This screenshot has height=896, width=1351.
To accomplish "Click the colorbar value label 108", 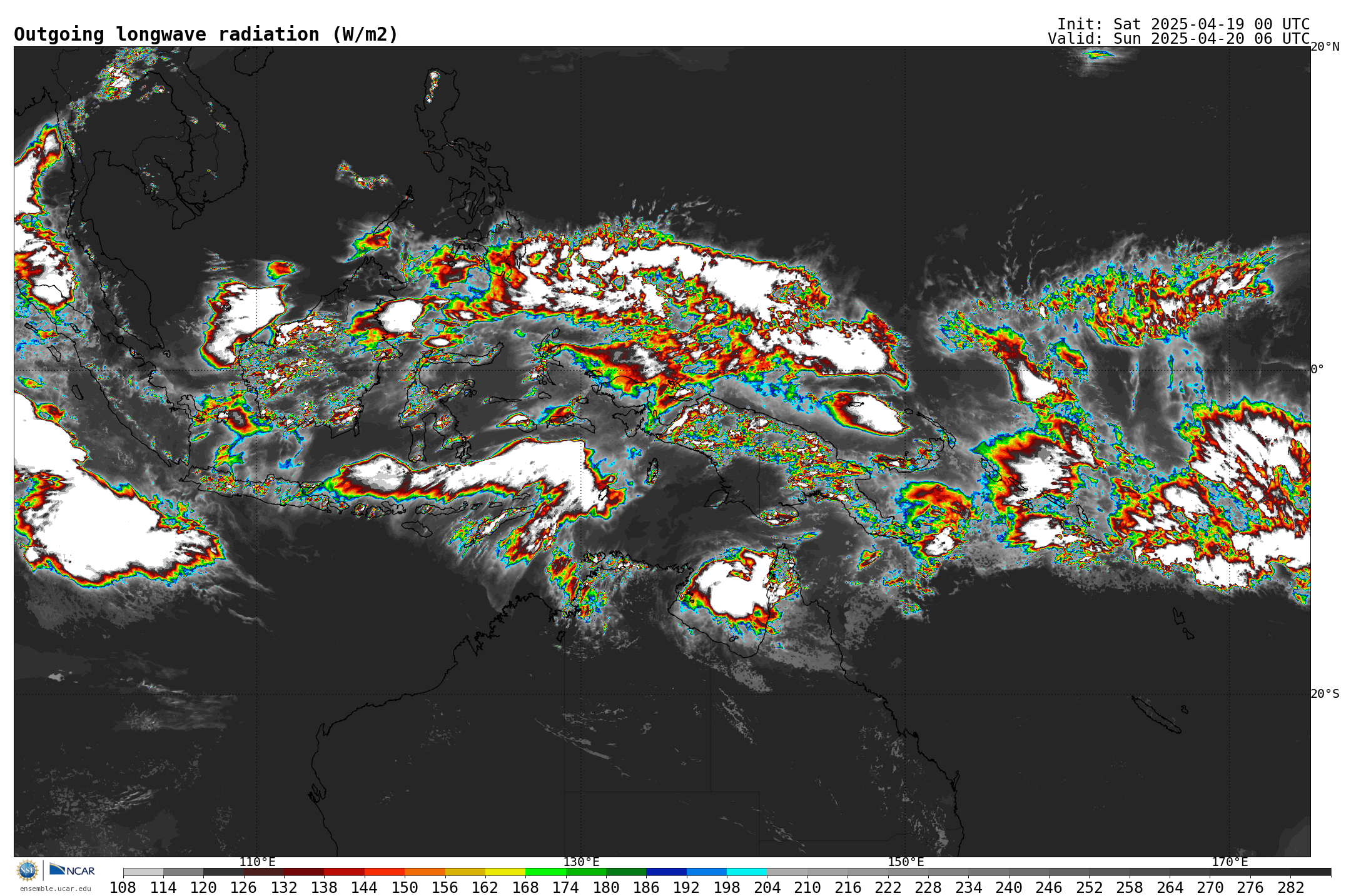I will (123, 888).
